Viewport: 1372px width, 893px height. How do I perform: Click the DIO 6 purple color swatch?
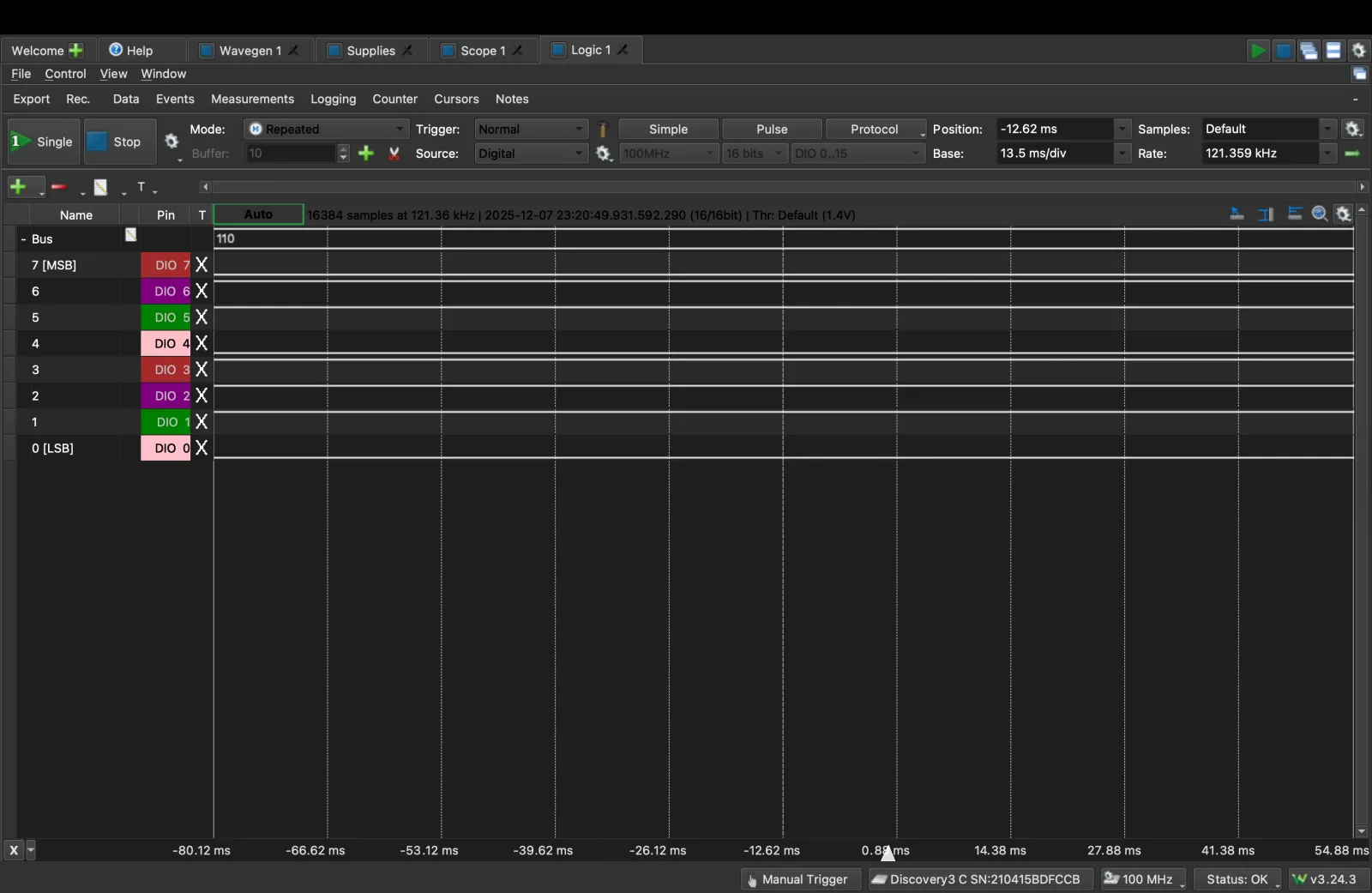coord(165,292)
